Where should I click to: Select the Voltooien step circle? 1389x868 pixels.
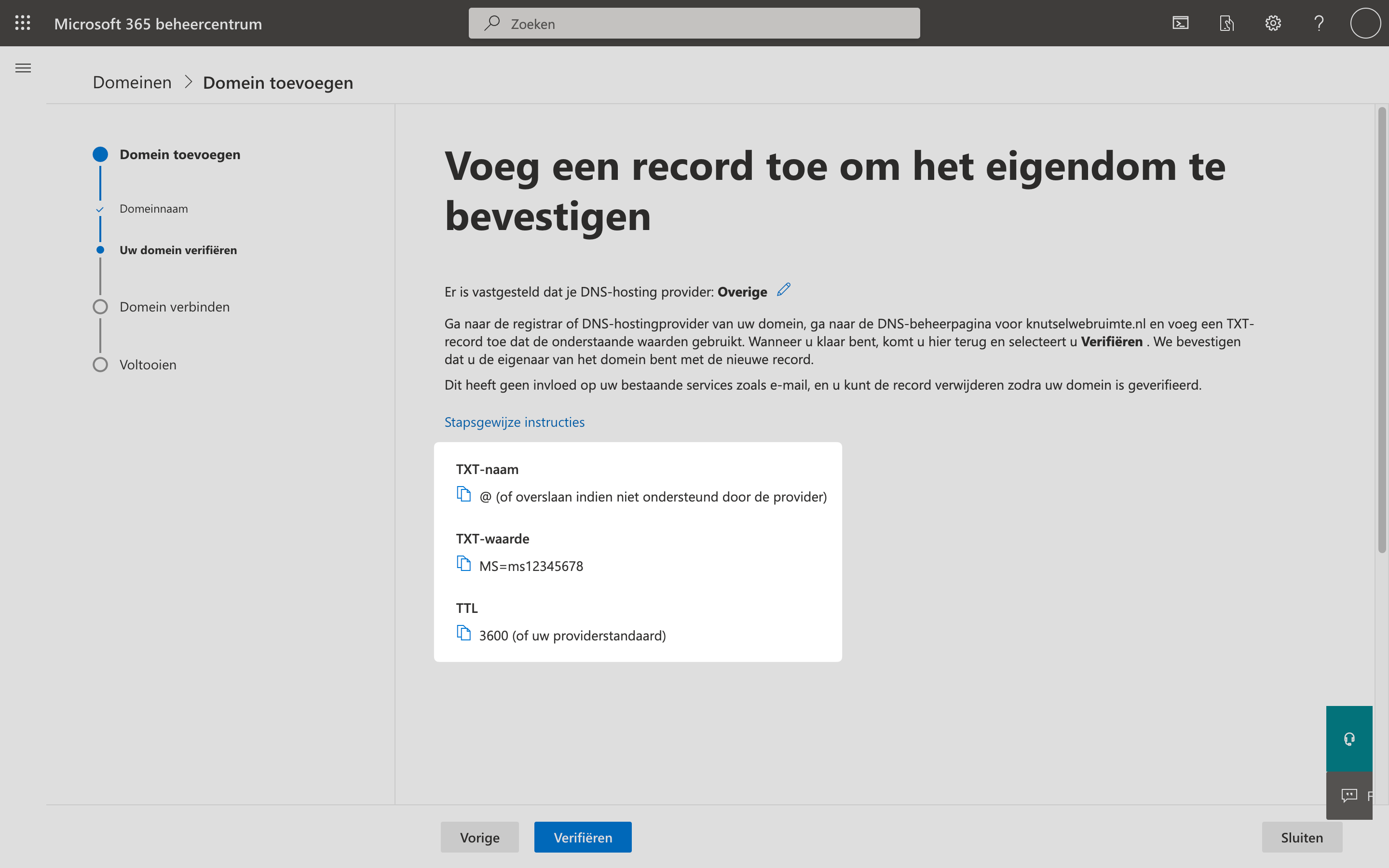click(100, 365)
